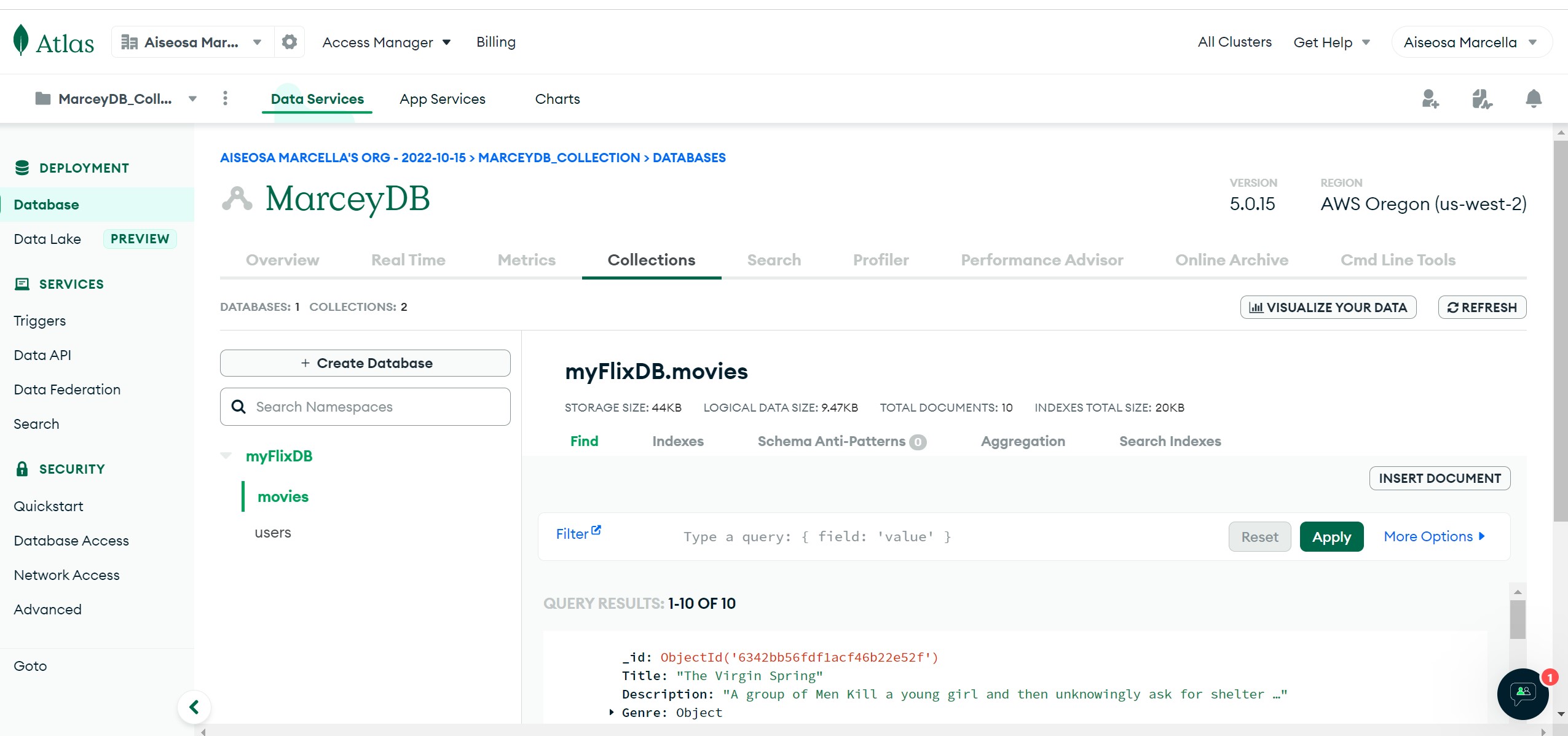
Task: Open the Metrics tab
Action: click(x=527, y=260)
